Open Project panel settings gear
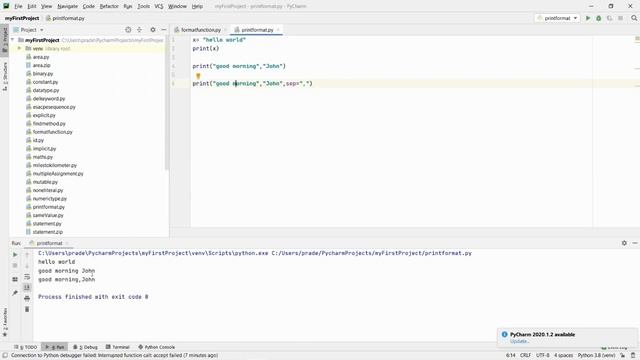640x360 pixels. tap(153, 30)
